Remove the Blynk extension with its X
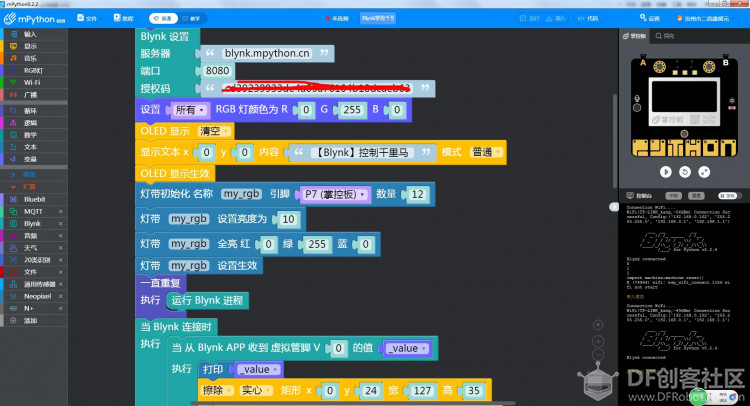The height and width of the screenshot is (406, 750). (x=61, y=223)
